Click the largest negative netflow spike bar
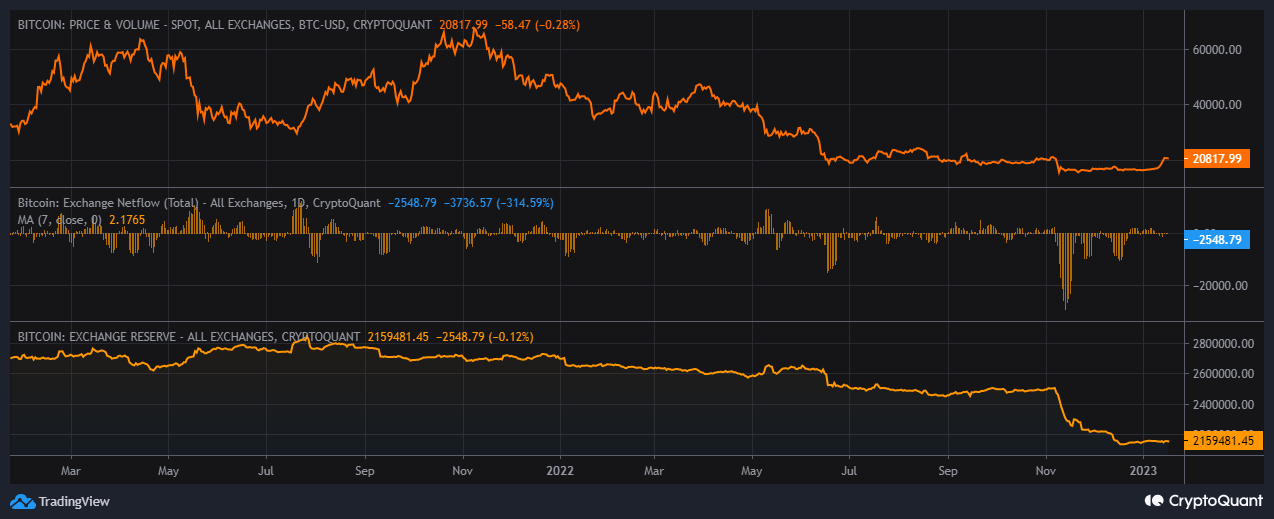The width and height of the screenshot is (1274, 519). point(1066,271)
